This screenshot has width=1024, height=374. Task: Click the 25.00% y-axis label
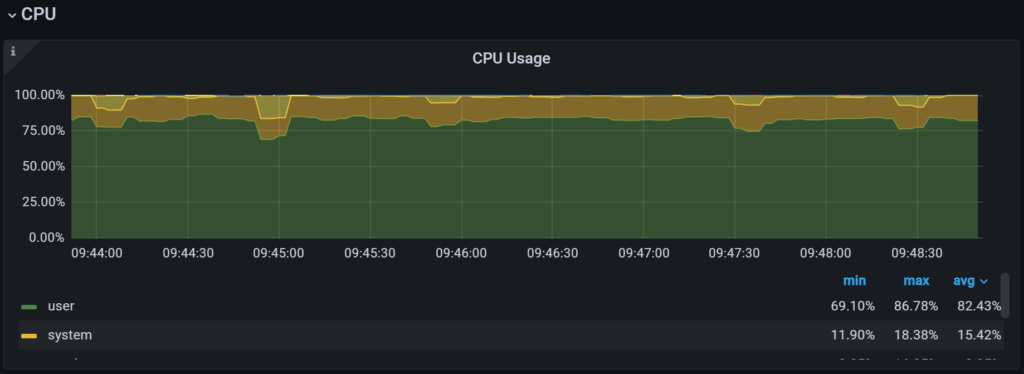43,202
